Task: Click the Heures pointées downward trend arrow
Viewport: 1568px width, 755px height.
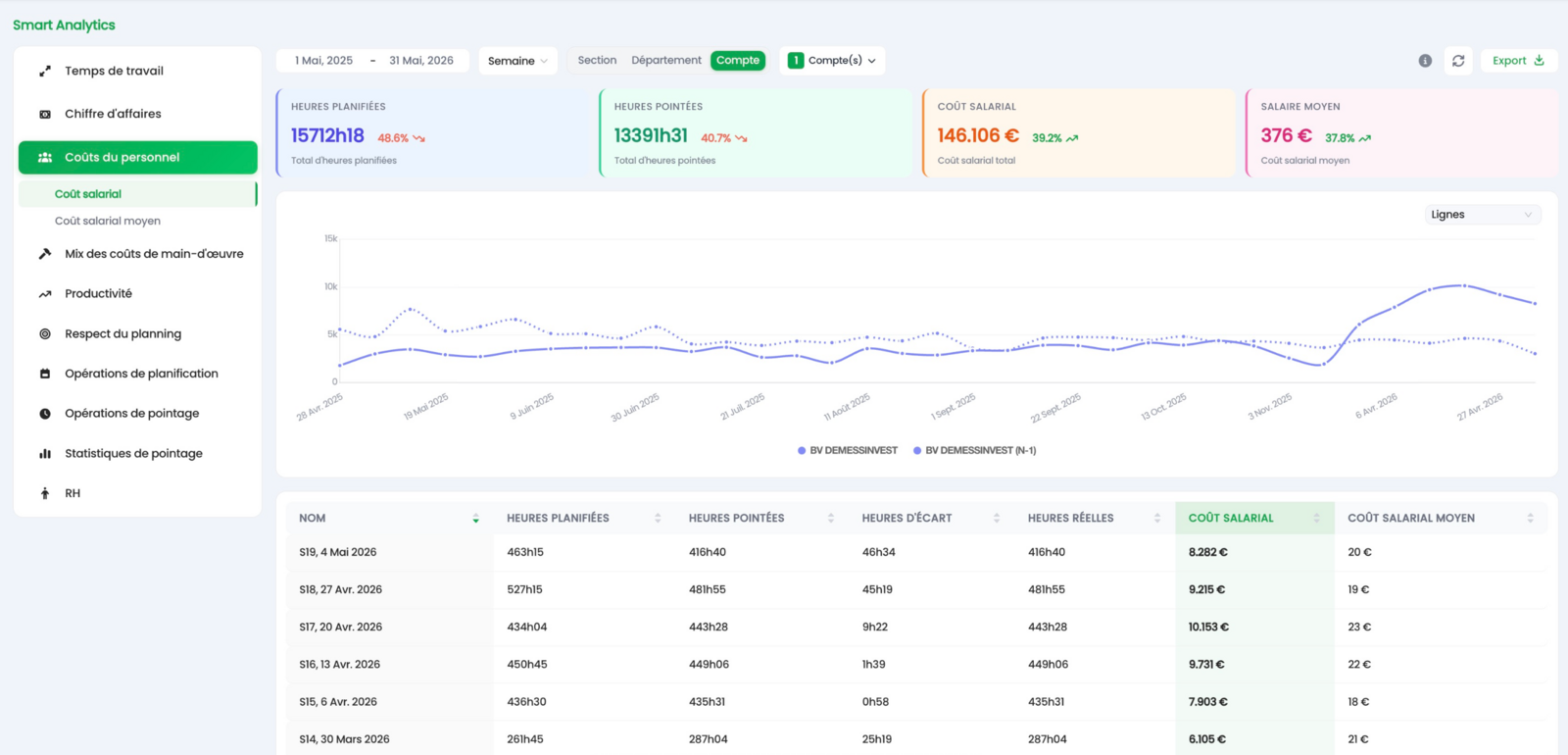Action: tap(742, 139)
